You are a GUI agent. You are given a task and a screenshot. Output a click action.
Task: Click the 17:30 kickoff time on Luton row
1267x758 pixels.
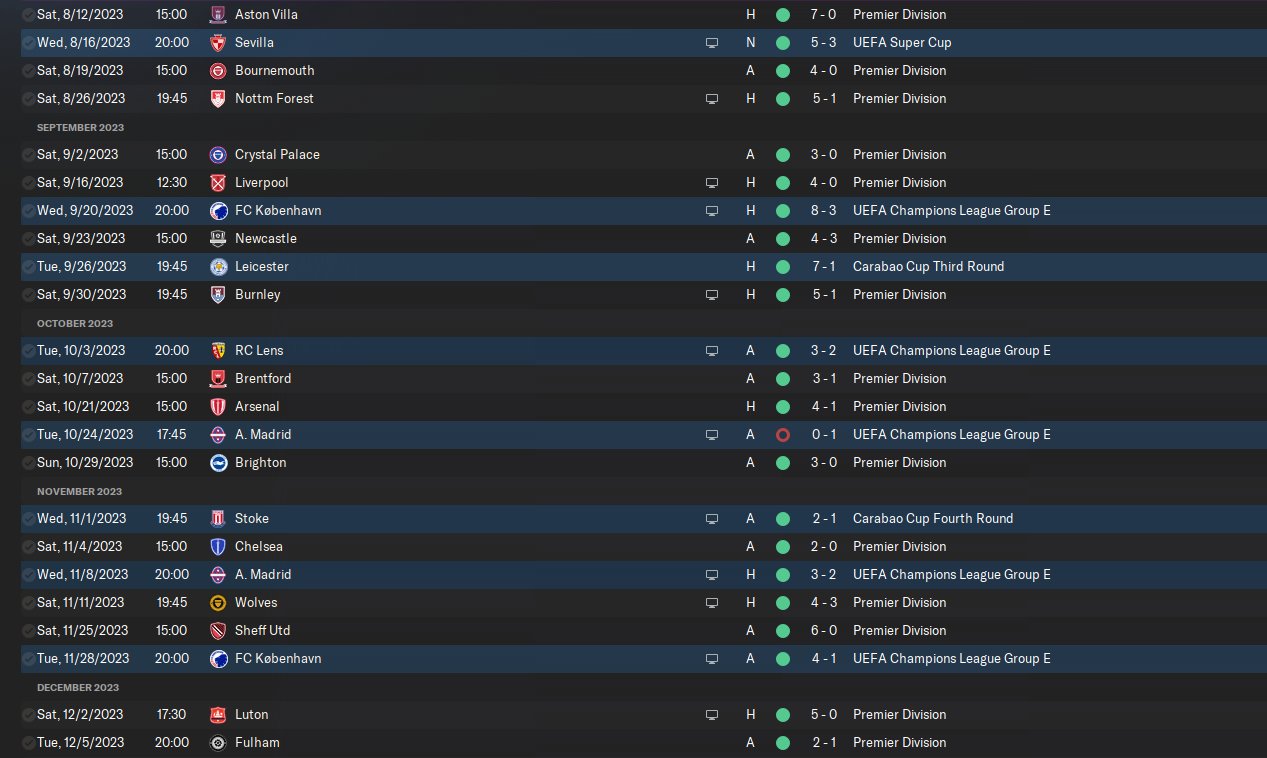coord(171,715)
